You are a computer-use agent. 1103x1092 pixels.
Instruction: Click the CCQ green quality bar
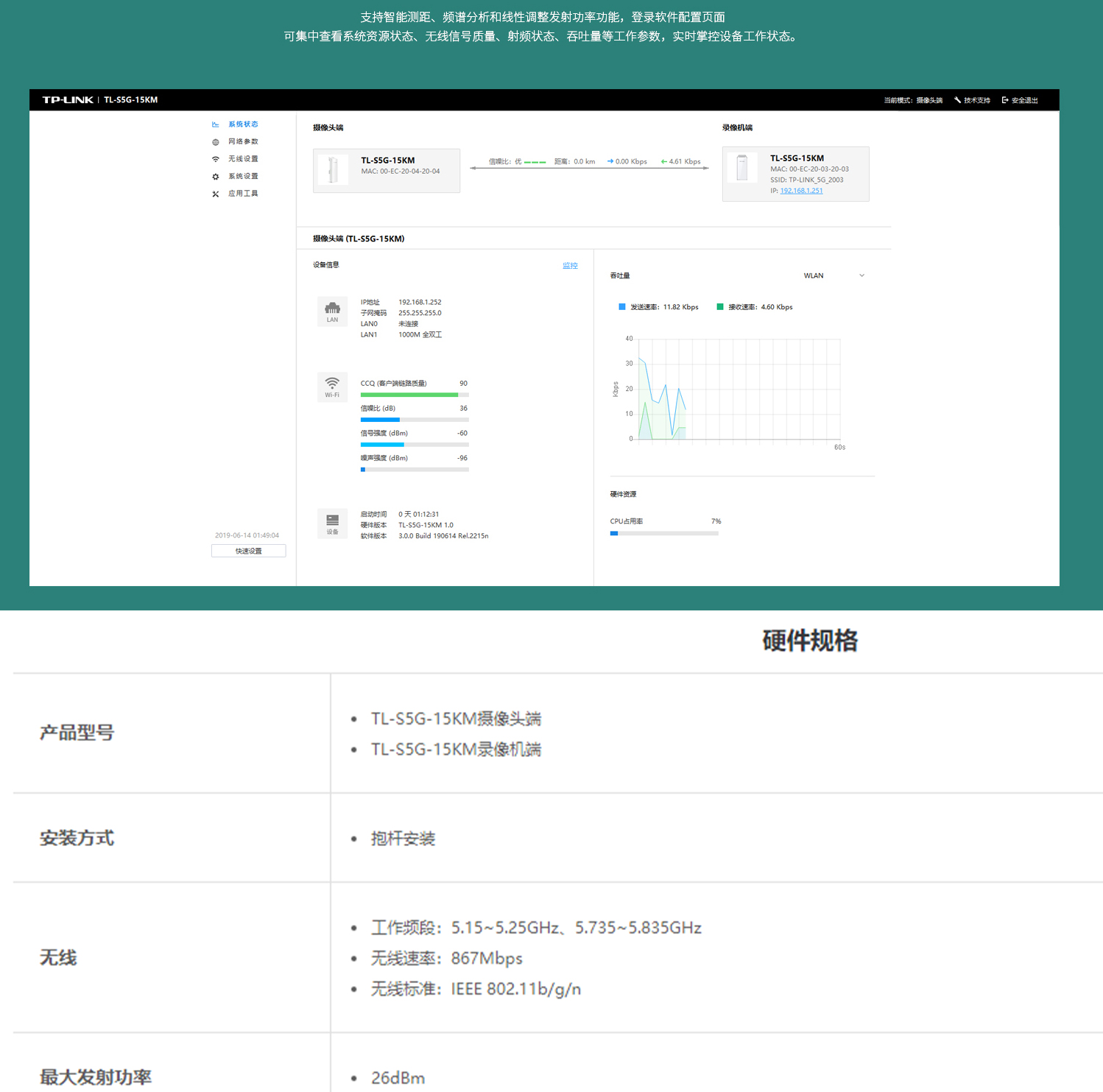(415, 395)
